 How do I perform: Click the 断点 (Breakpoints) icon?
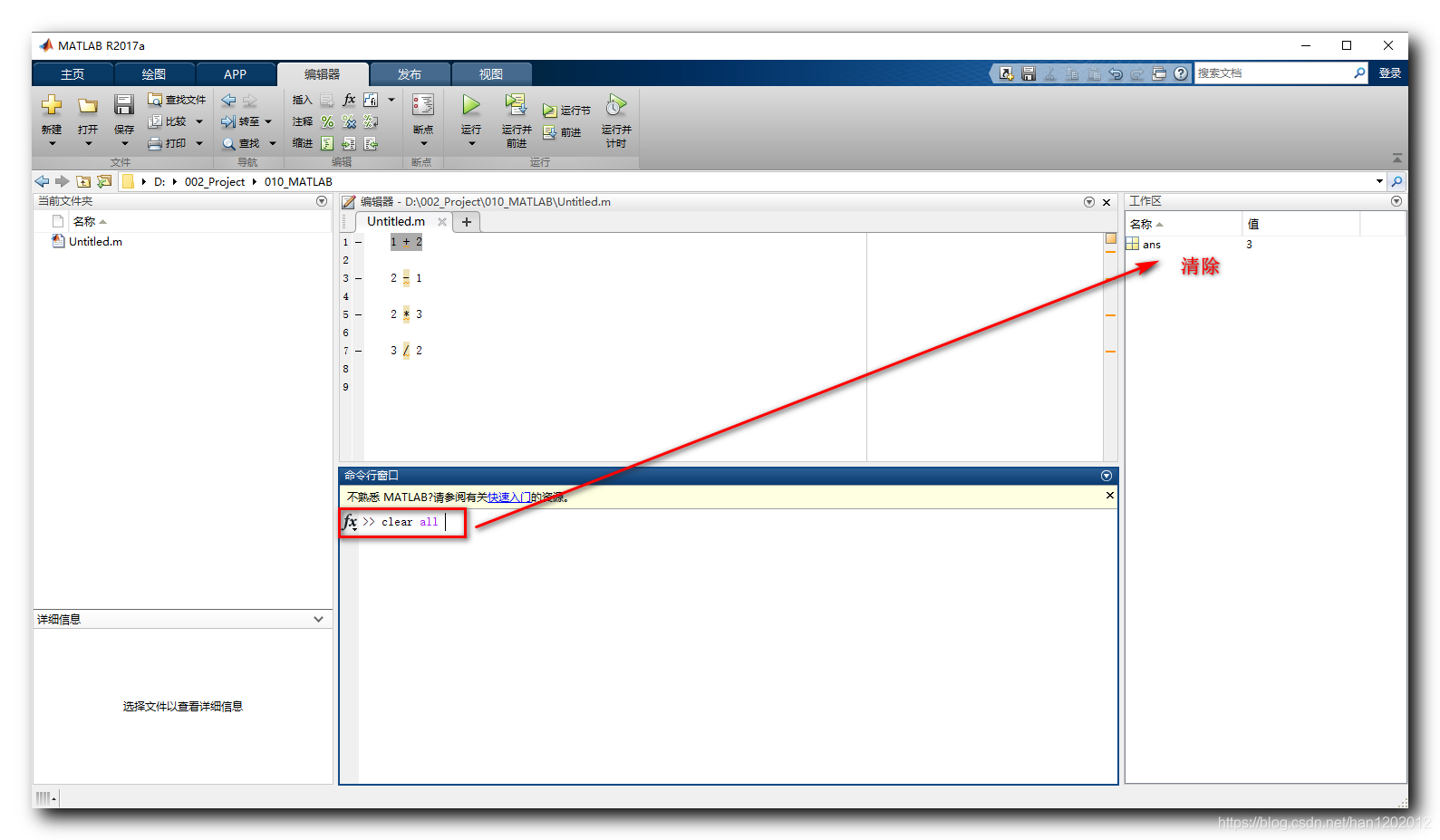423,105
